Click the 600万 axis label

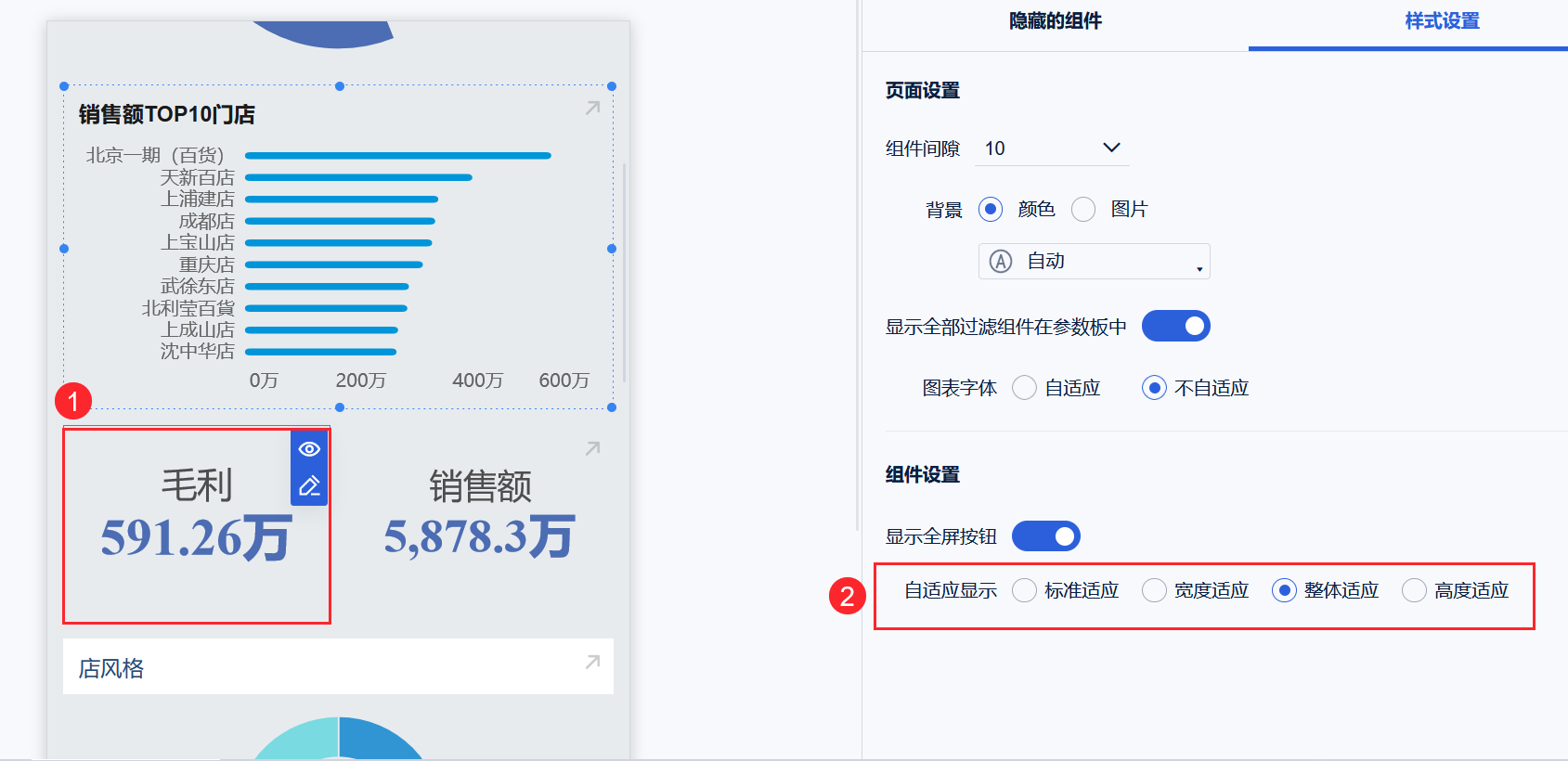(x=564, y=380)
